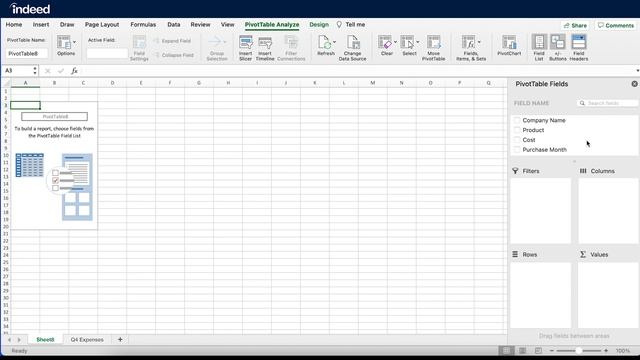
Task: Select the Sheet8 sheet tab
Action: (x=45, y=340)
